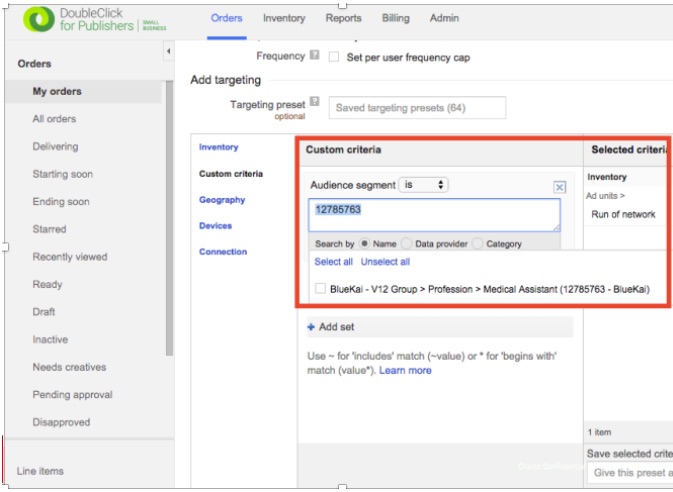The width and height of the screenshot is (673, 492).
Task: Check the BlueKai Medical Assistant segment
Action: click(320, 289)
